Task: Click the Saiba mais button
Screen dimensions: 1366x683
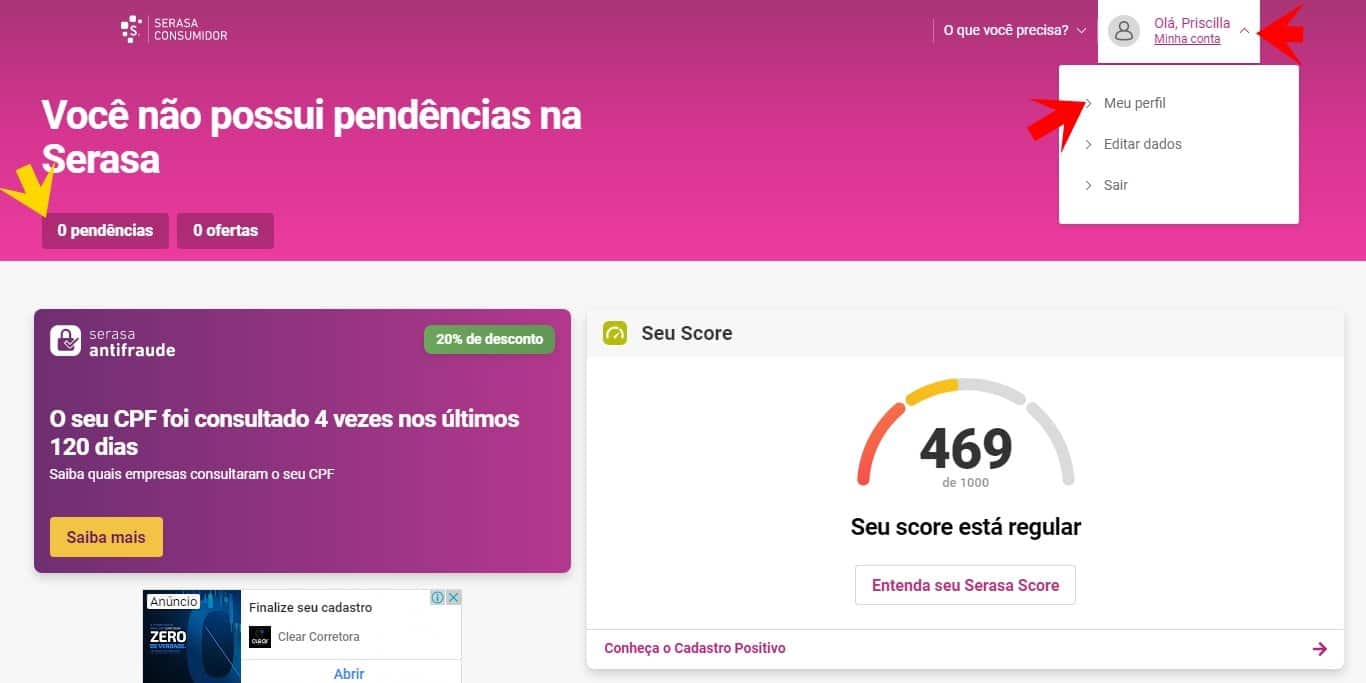Action: [106, 537]
